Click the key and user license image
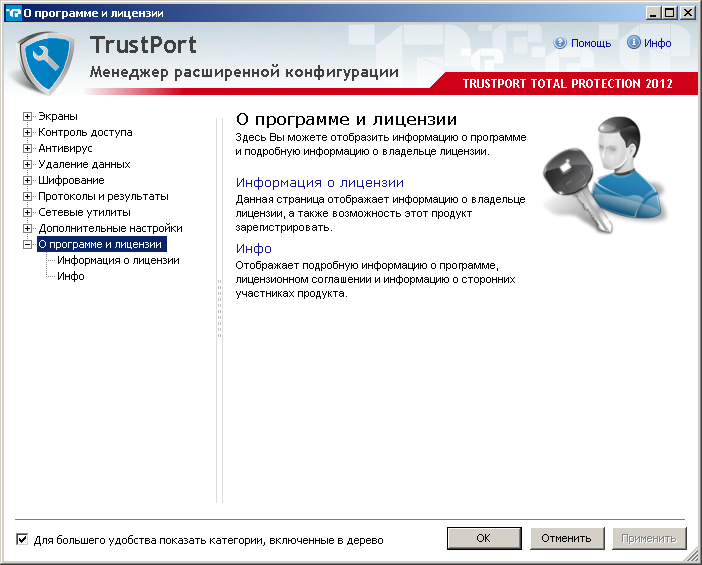Image resolution: width=702 pixels, height=565 pixels. 605,174
